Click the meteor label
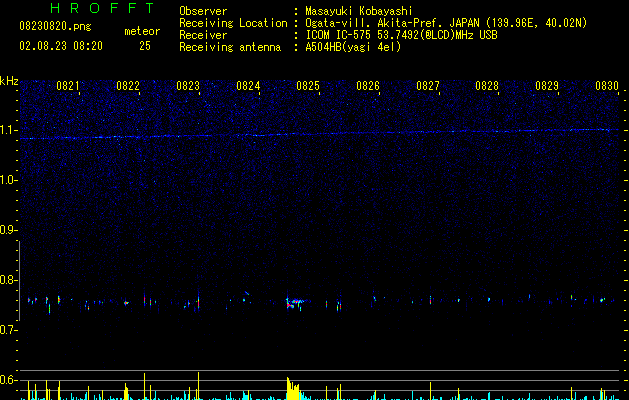 142,31
